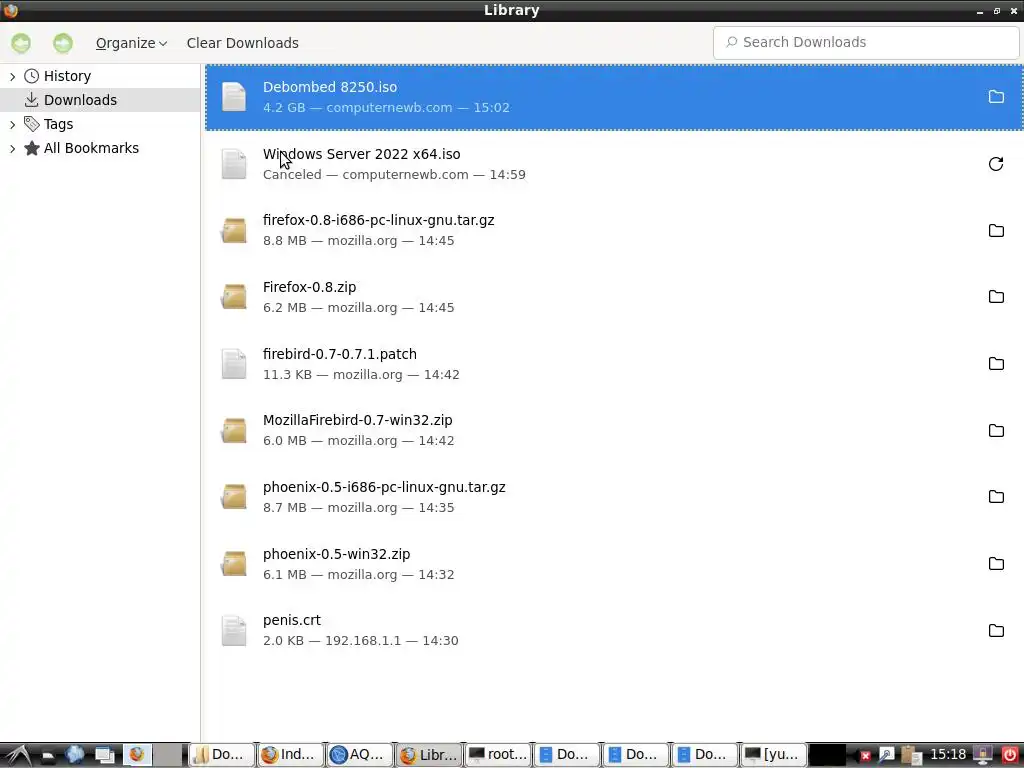The height and width of the screenshot is (768, 1024).
Task: Open containing folder for the .crt file
Action: (996, 630)
